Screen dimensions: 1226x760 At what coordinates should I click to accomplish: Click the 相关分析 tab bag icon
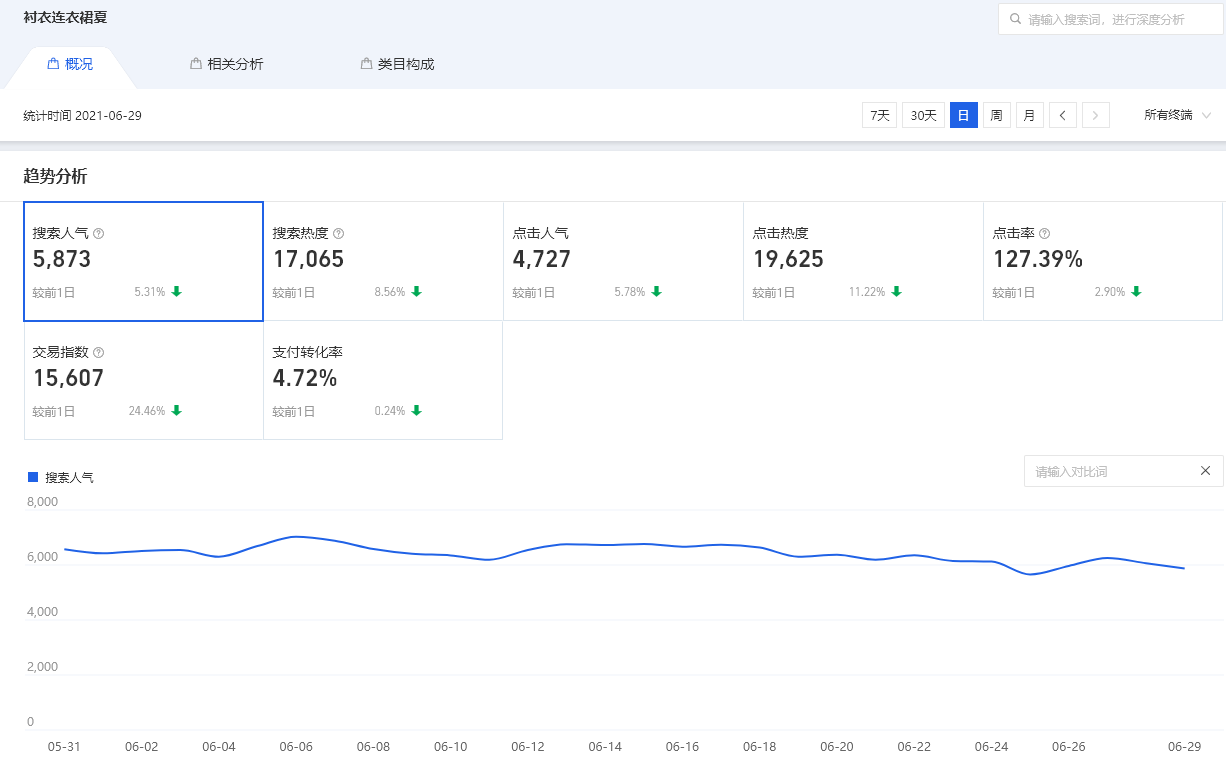coord(196,64)
